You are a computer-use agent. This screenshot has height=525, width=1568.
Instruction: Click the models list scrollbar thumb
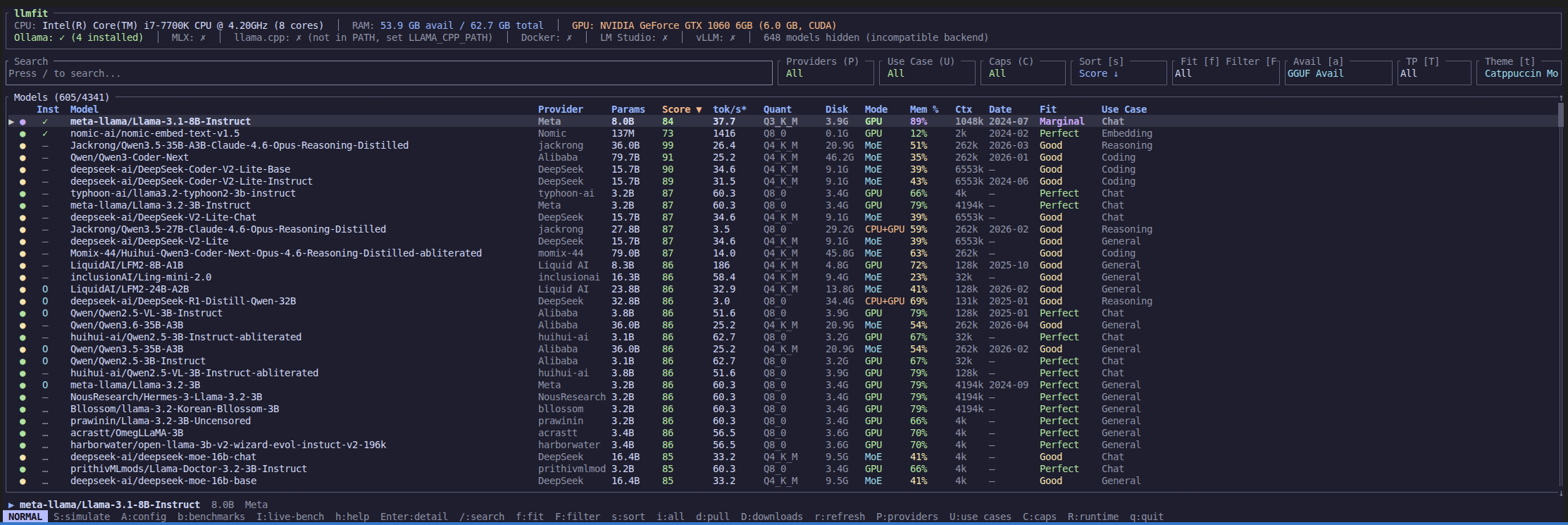[1561, 113]
